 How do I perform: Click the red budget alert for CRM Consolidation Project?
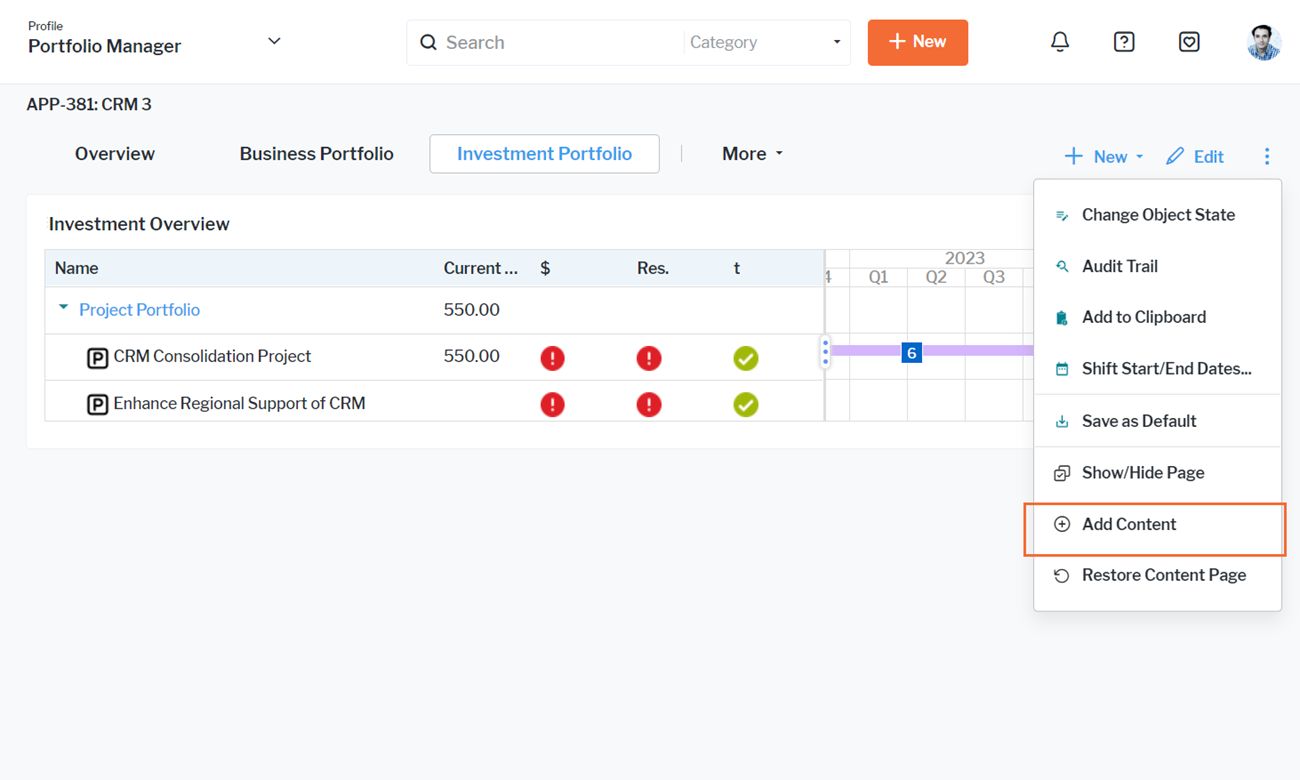click(552, 358)
